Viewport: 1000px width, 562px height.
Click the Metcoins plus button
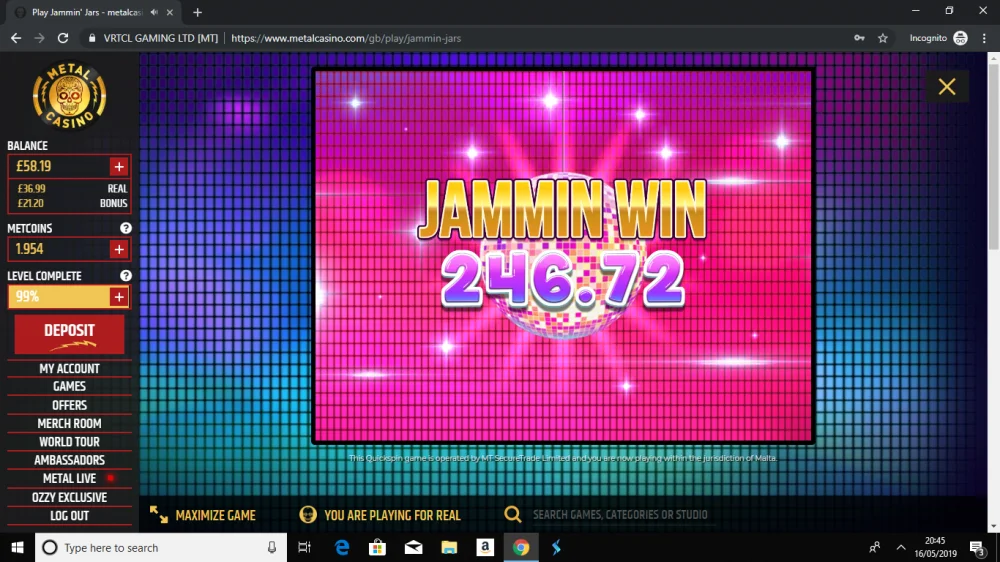tap(119, 249)
